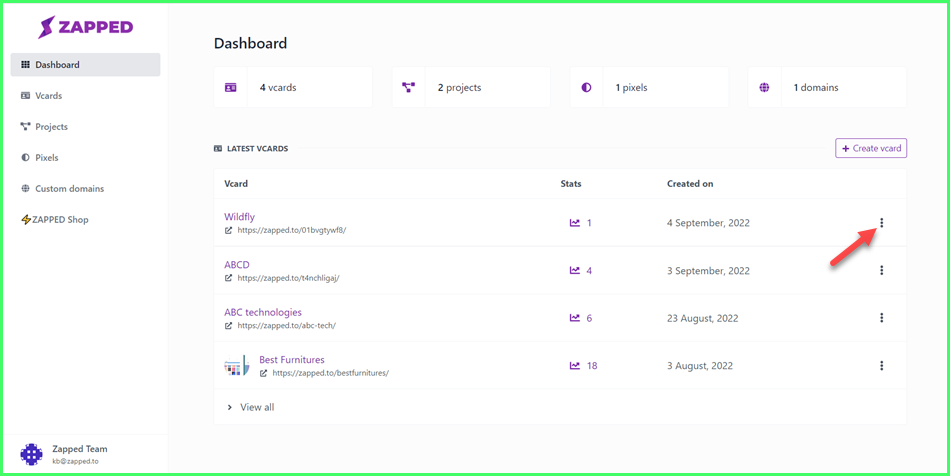Open the three-dot menu for Best Furnitures
Viewport: 950px width, 476px height.
tap(882, 366)
